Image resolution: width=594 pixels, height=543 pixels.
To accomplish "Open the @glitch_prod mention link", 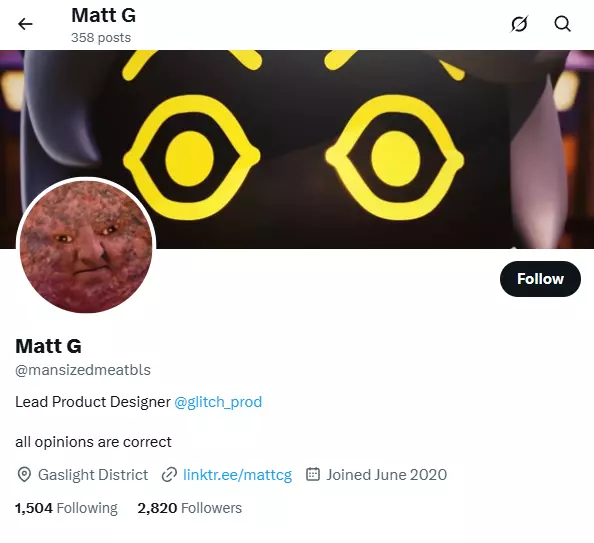I will point(218,402).
